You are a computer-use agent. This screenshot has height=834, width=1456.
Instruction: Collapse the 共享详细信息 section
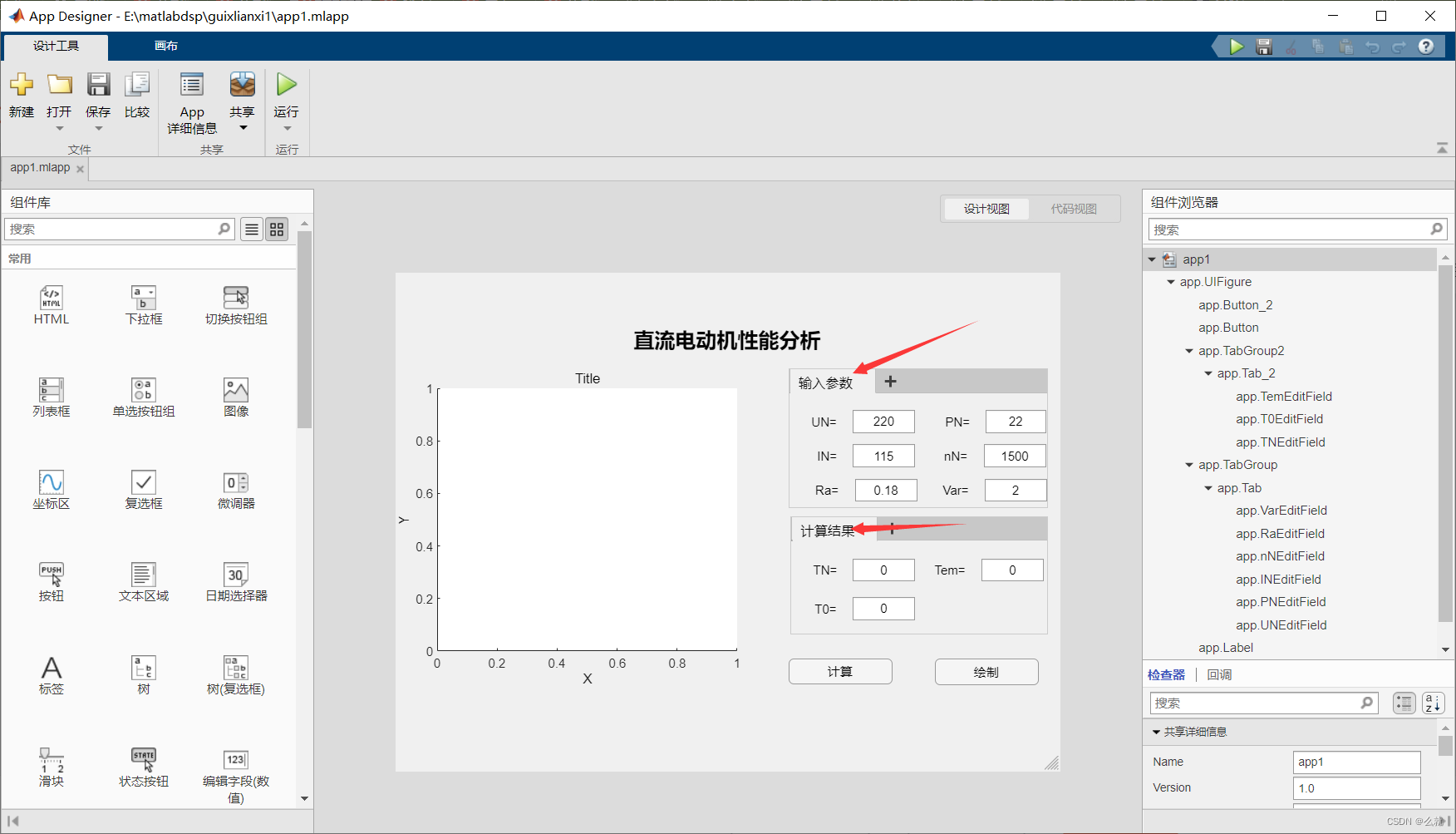(x=1157, y=731)
